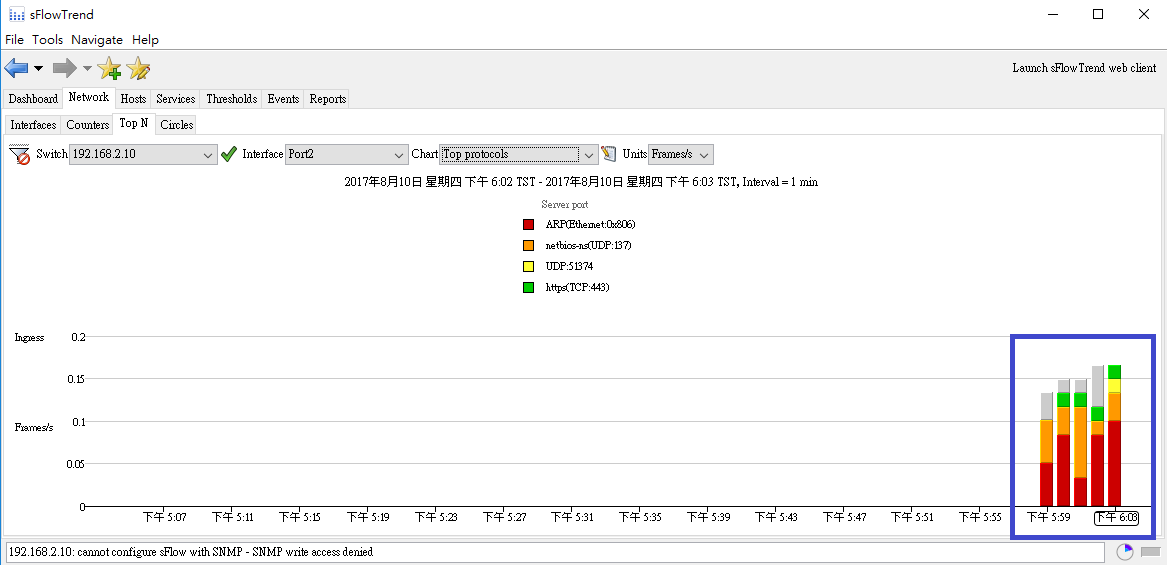The width and height of the screenshot is (1167, 565).
Task: Switch to the Interfaces sub-tab
Action: point(33,125)
